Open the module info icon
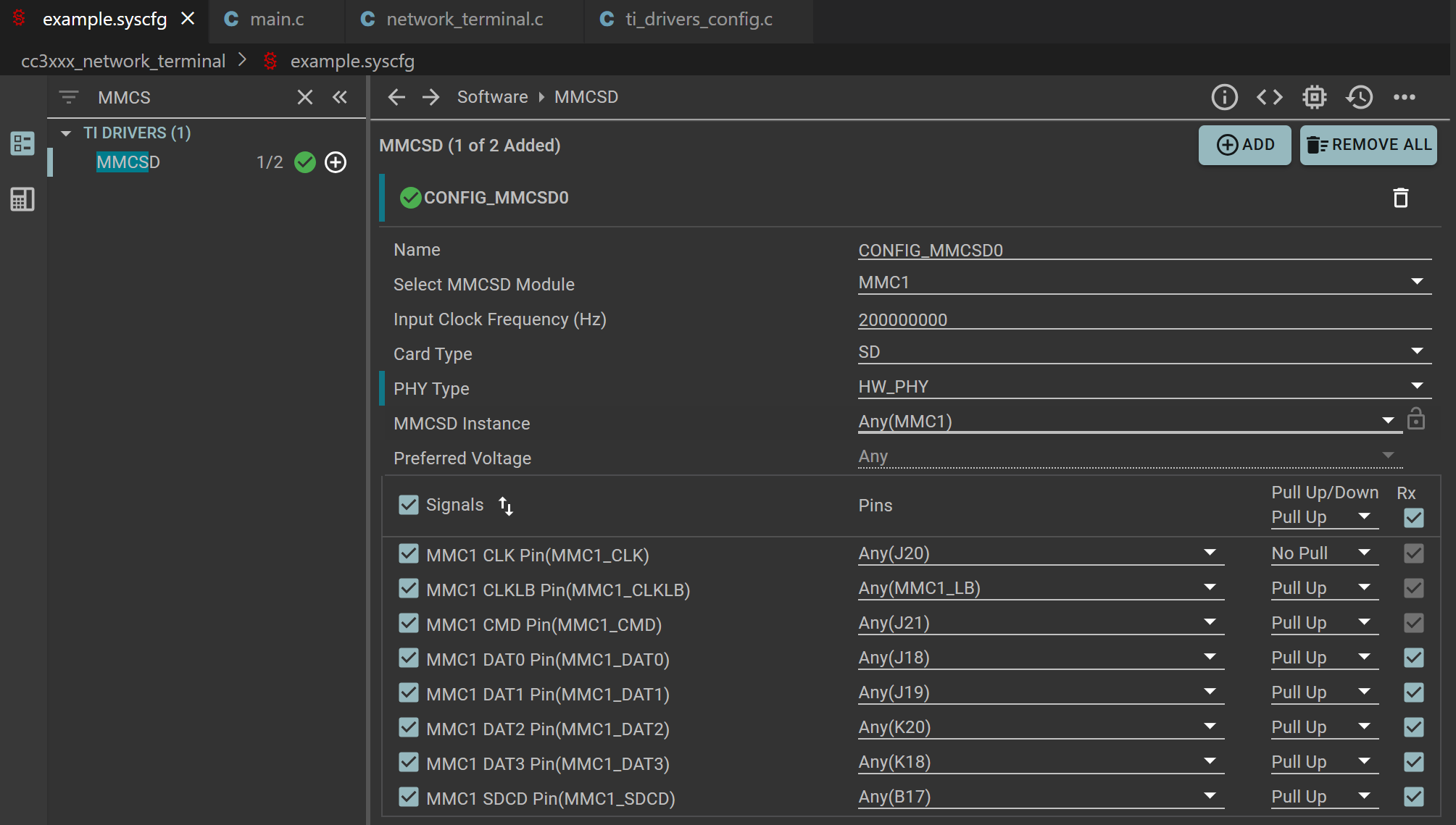 click(x=1225, y=97)
